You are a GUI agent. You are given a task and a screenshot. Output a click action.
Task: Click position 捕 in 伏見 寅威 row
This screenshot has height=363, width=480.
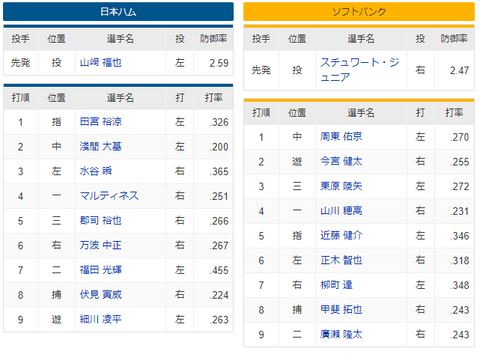click(56, 294)
